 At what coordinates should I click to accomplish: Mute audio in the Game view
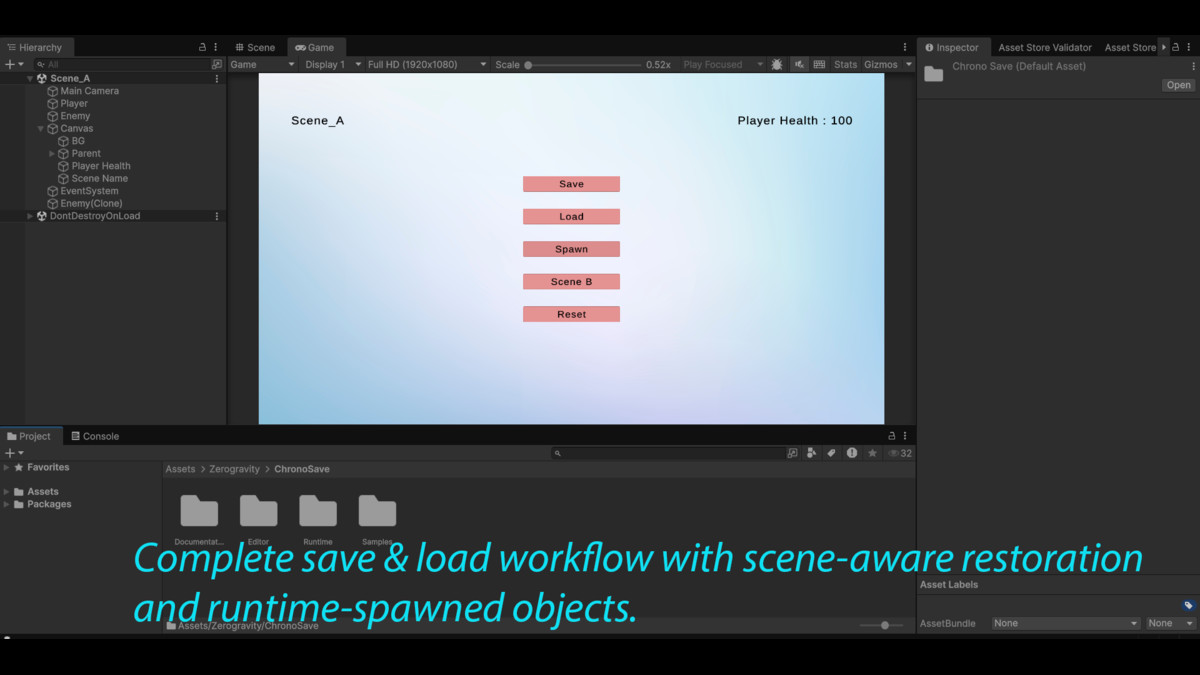point(798,63)
